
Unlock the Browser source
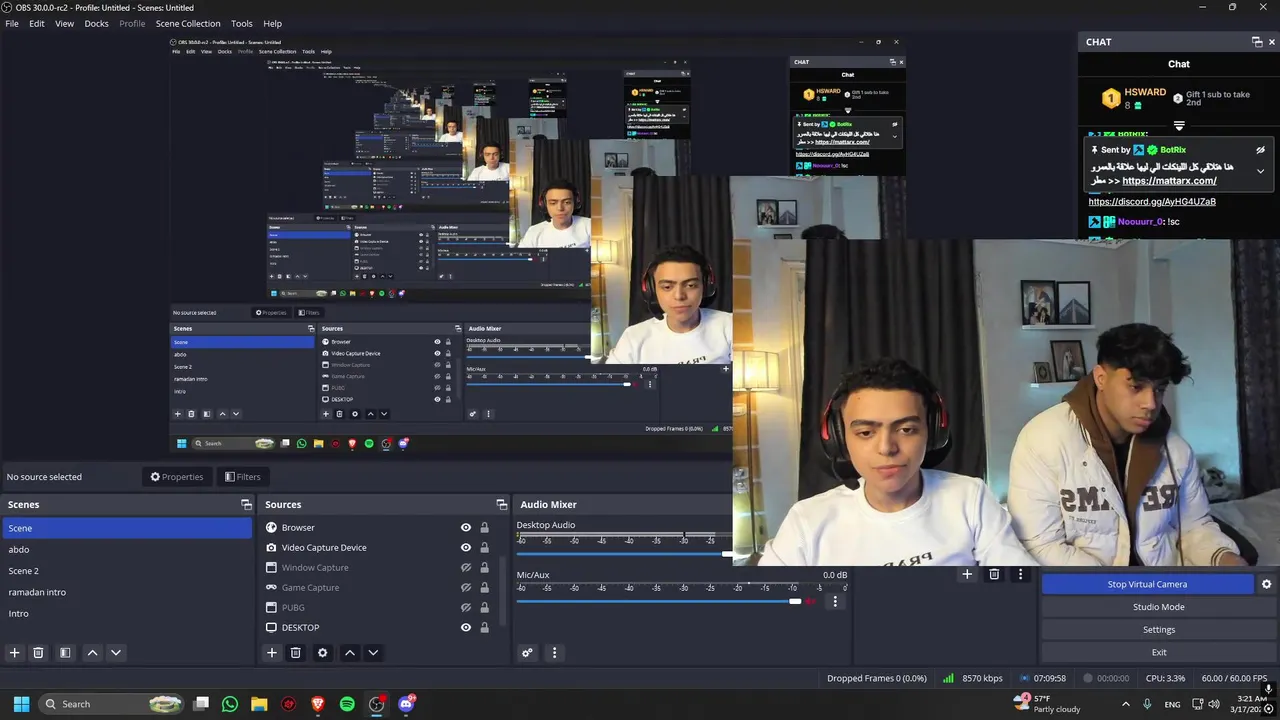[x=484, y=528]
